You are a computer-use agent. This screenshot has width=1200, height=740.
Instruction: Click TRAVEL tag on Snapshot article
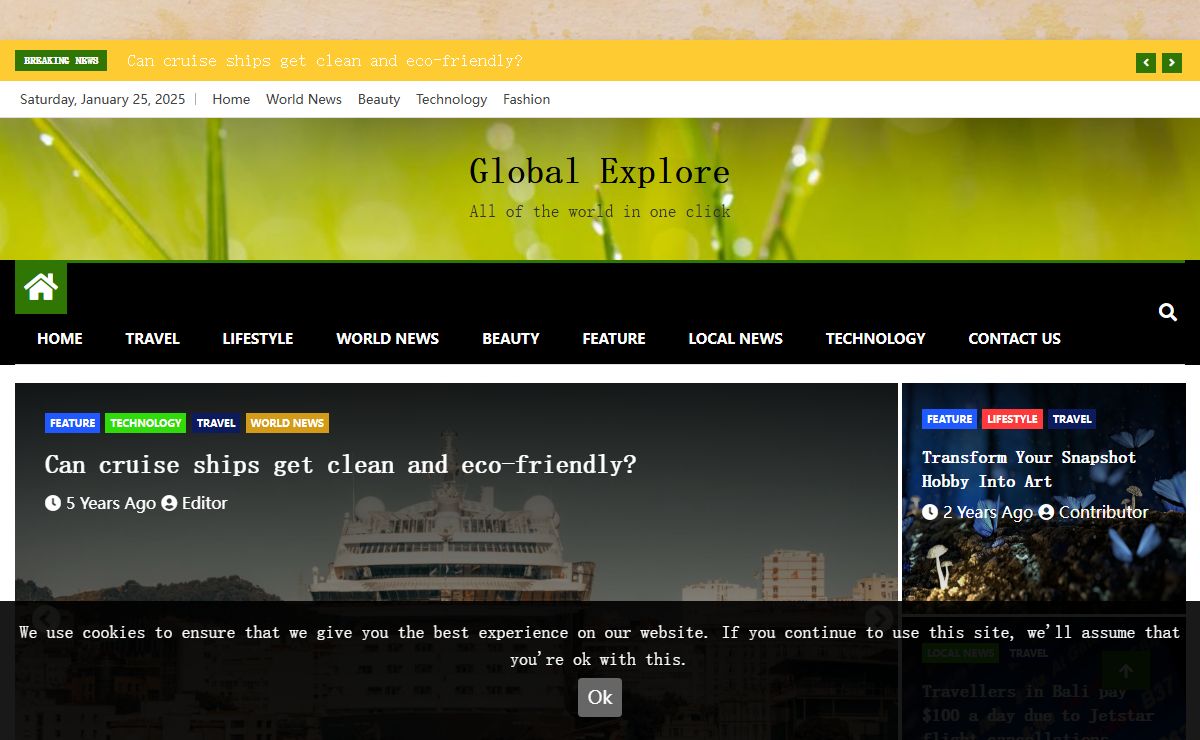pyautogui.click(x=1072, y=419)
